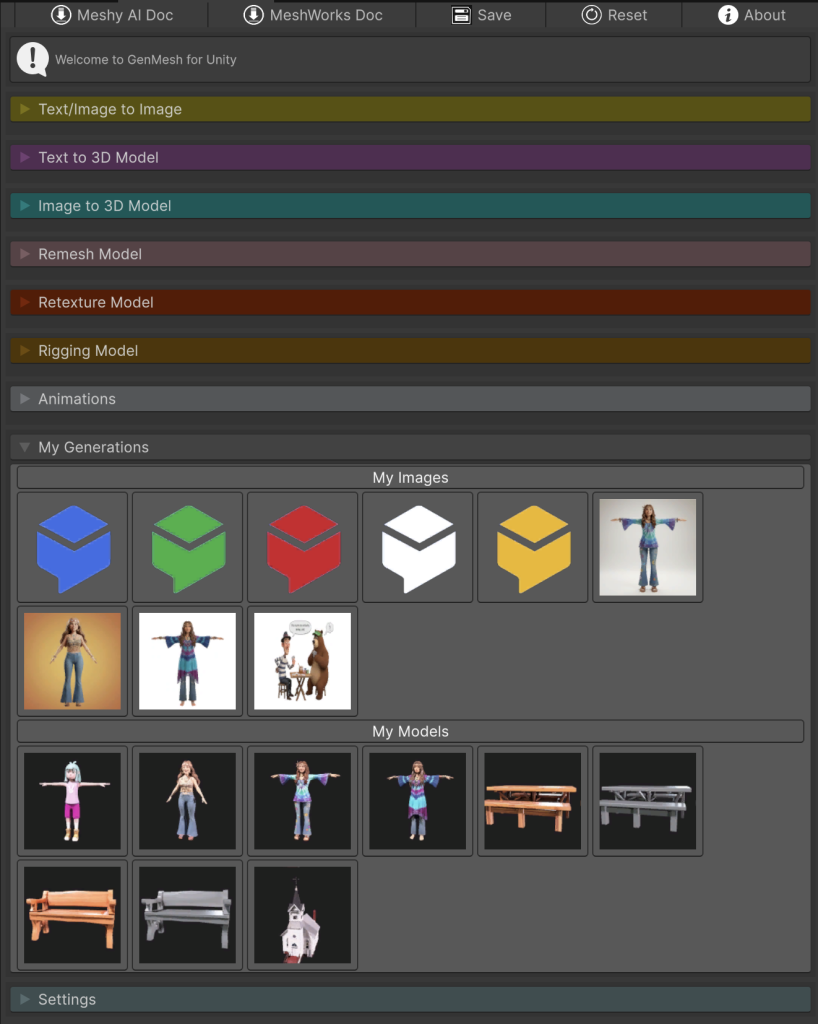This screenshot has height=1024, width=818.
Task: Open the MeshWorks Doc button
Action: pyautogui.click(x=313, y=15)
